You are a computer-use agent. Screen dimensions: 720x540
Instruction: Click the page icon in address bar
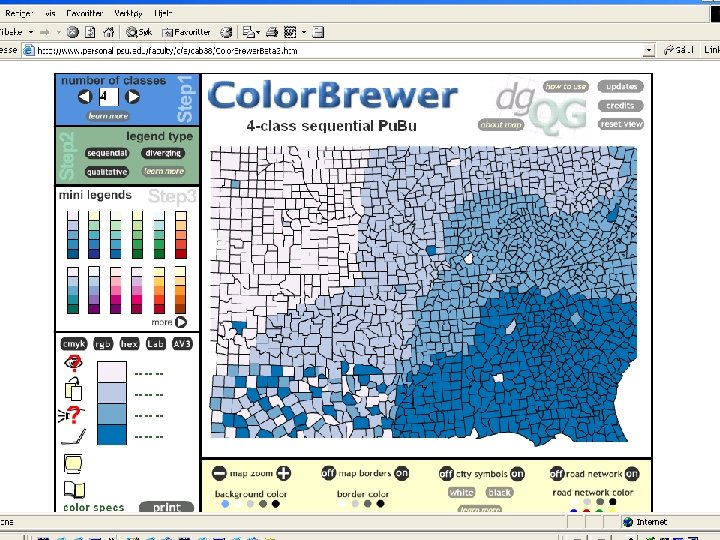point(28,50)
